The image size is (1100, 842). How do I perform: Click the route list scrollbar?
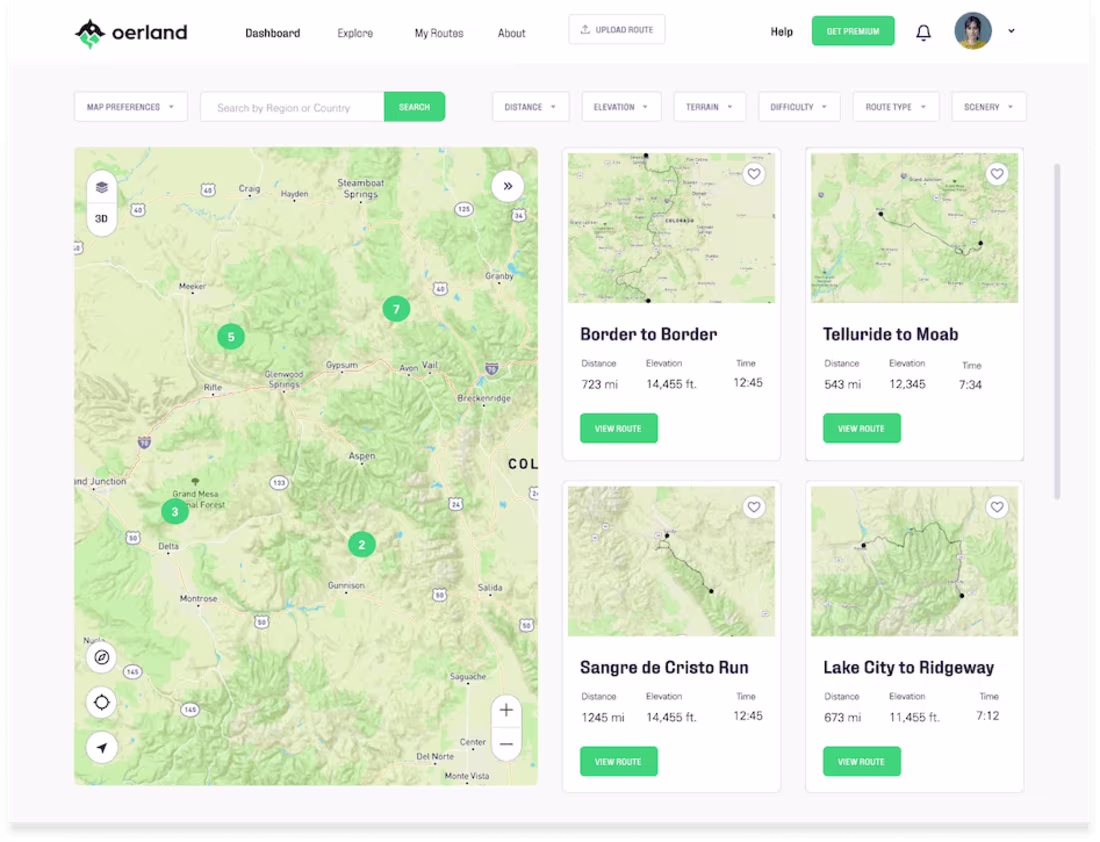click(1057, 331)
